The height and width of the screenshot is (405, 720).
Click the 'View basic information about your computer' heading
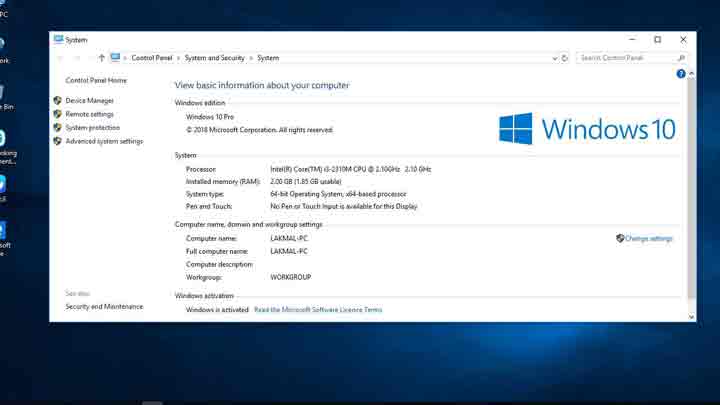(x=262, y=85)
